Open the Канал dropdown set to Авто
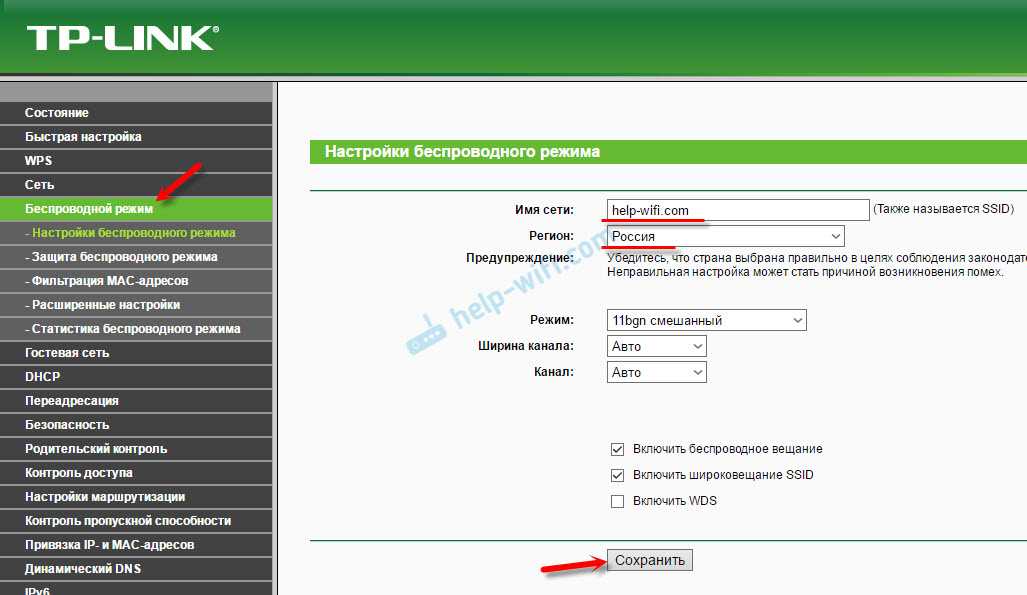Viewport: 1027px width, 595px height. tap(656, 372)
